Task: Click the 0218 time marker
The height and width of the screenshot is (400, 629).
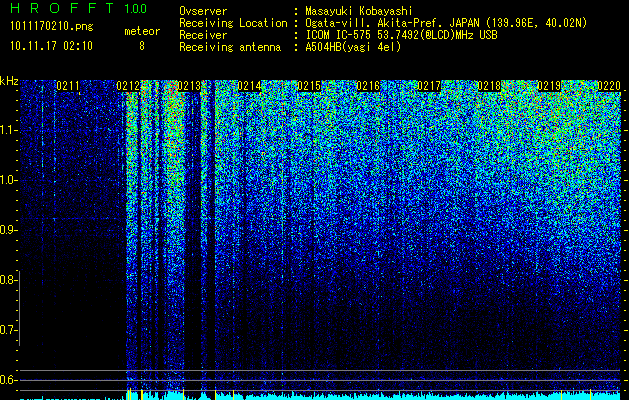Action: [489, 86]
